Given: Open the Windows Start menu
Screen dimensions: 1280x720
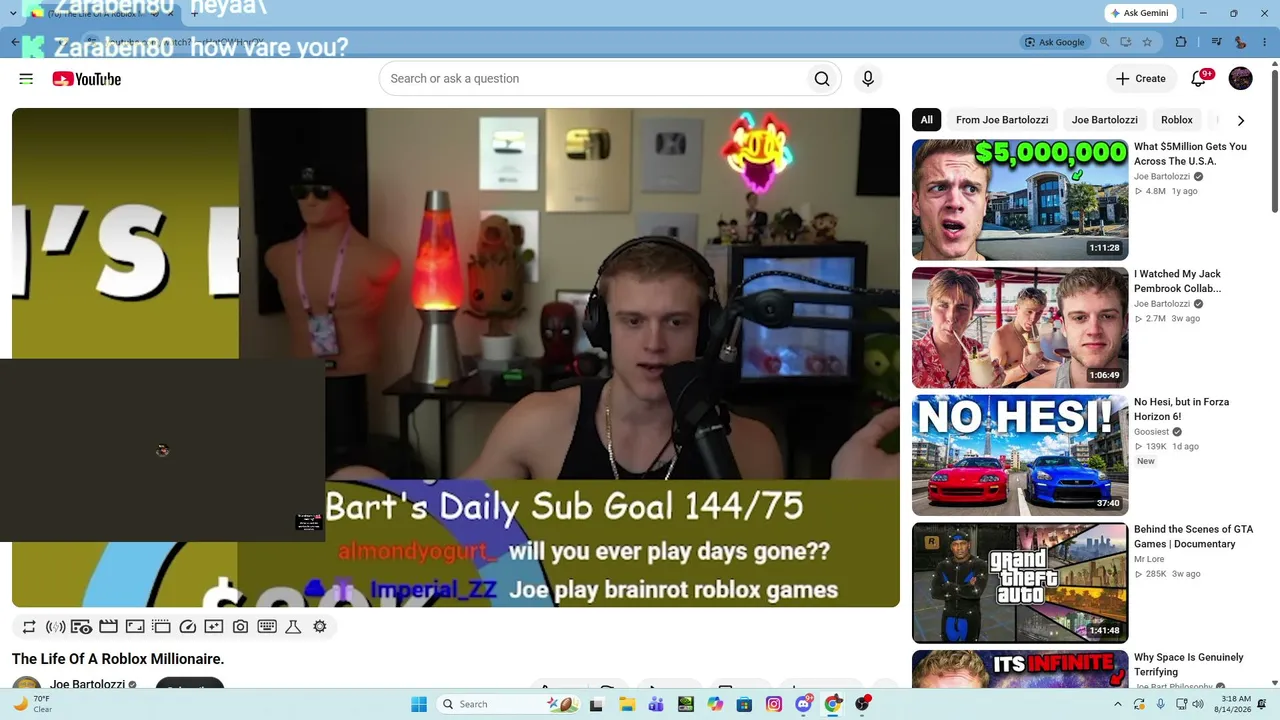Looking at the screenshot, I should click(418, 704).
